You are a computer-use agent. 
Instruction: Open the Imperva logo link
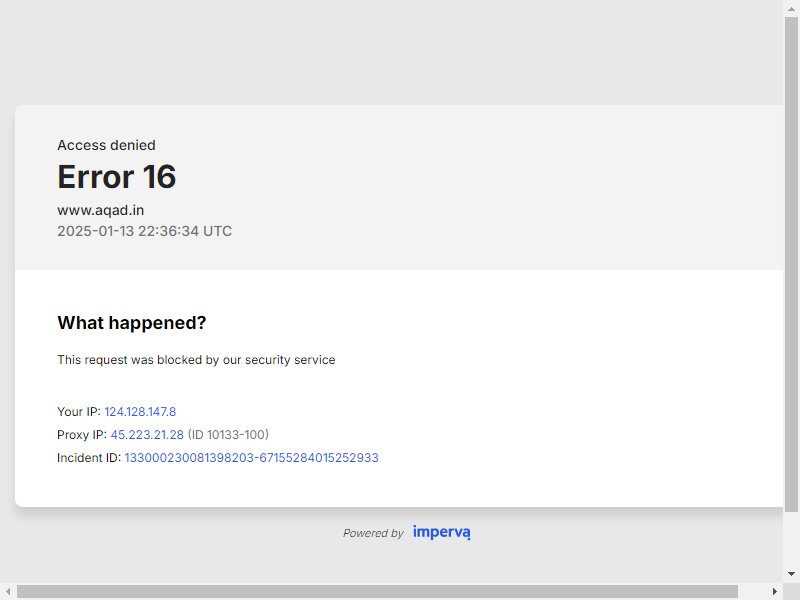point(441,532)
